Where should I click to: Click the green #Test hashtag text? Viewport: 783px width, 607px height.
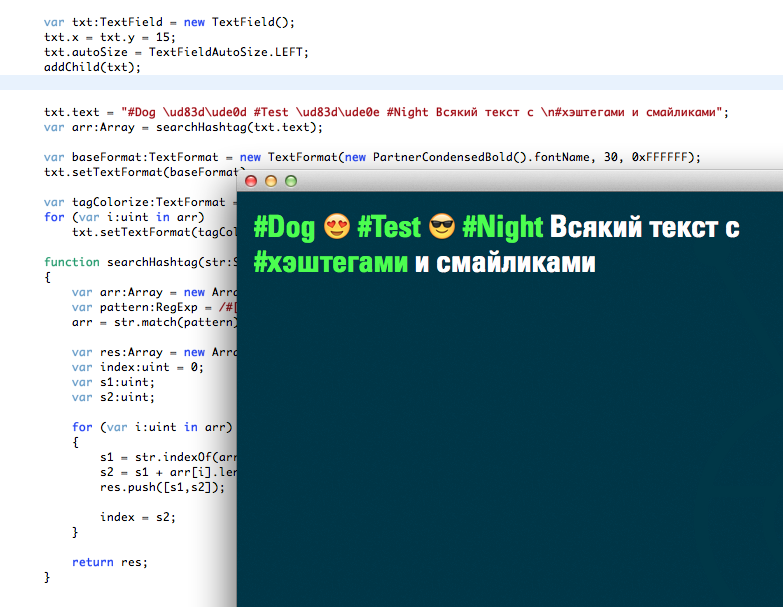point(390,227)
